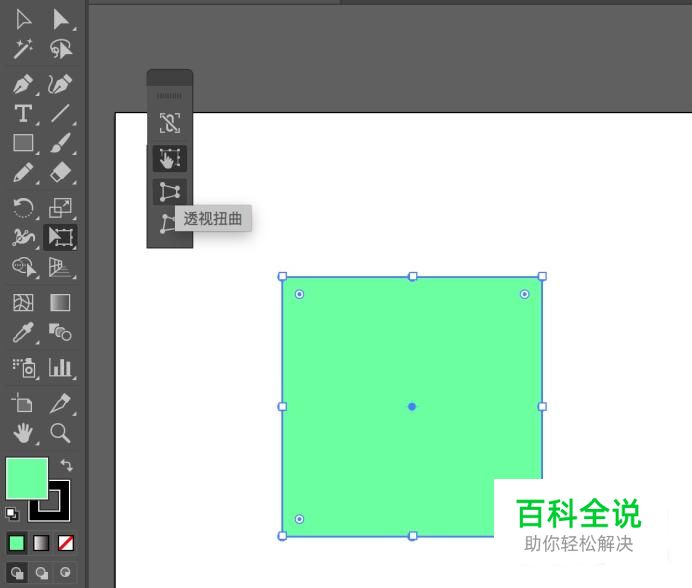Click the green Fill color box
Screen dimensions: 692x588
pos(27,479)
